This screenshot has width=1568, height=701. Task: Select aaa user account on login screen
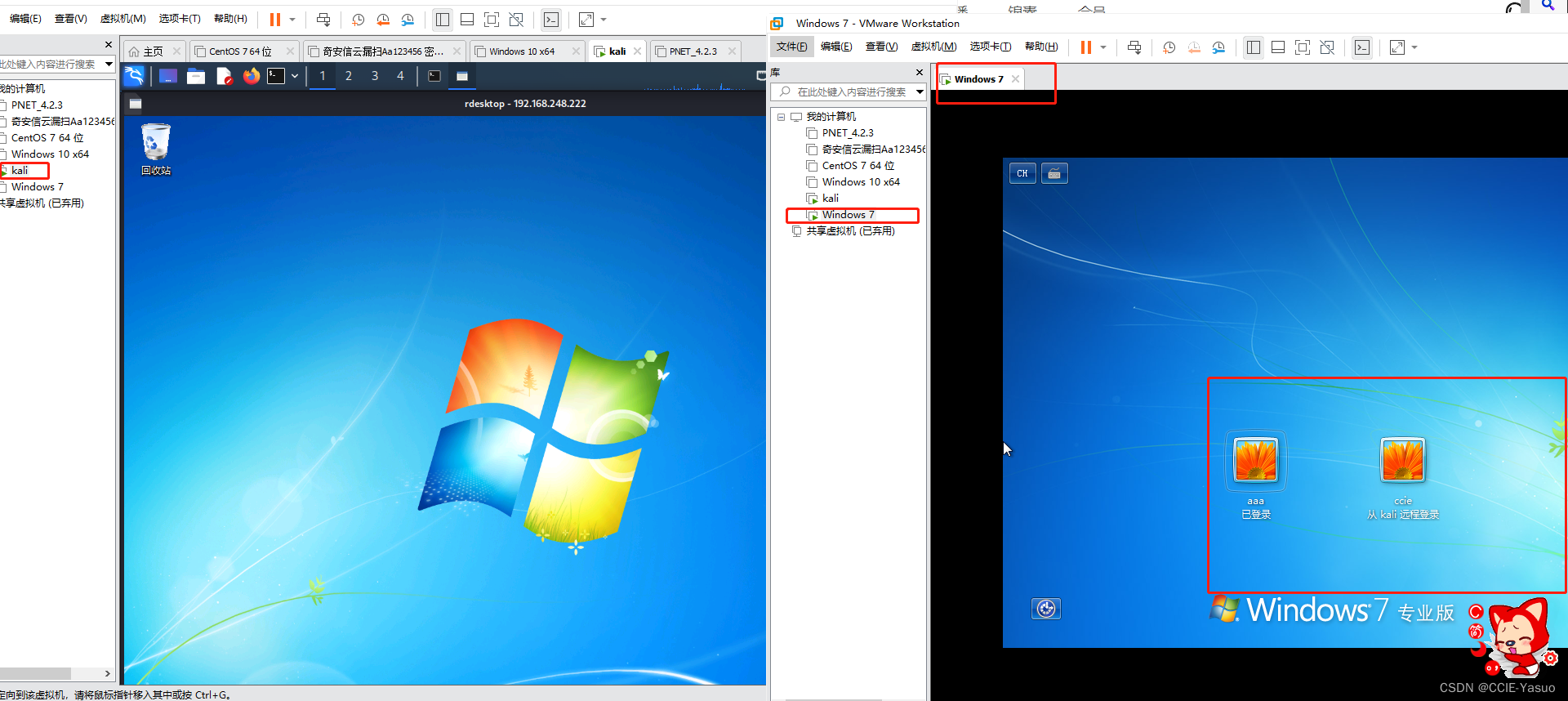pyautogui.click(x=1256, y=476)
